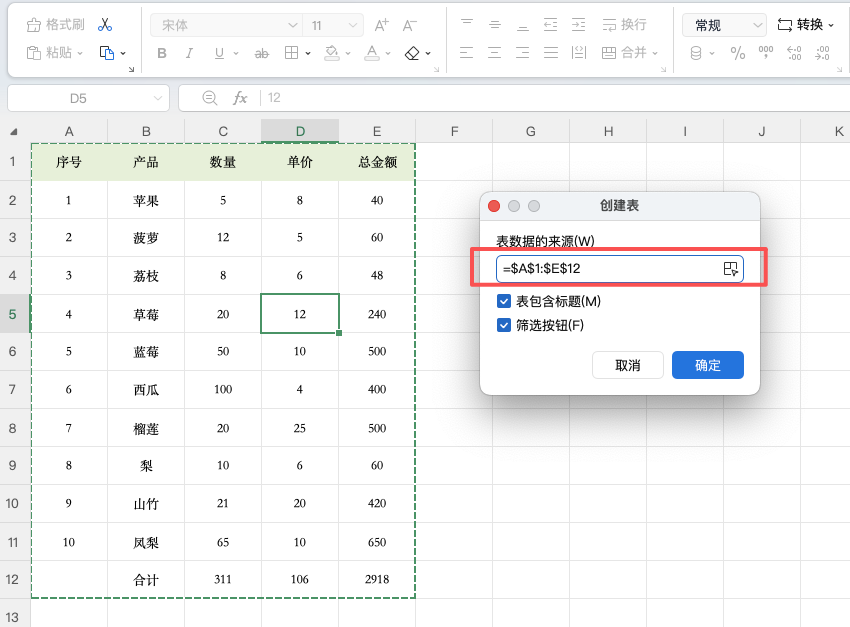Screen dimensions: 850x627
Task: Expand the Paste options arrow
Action: pyautogui.click(x=80, y=53)
